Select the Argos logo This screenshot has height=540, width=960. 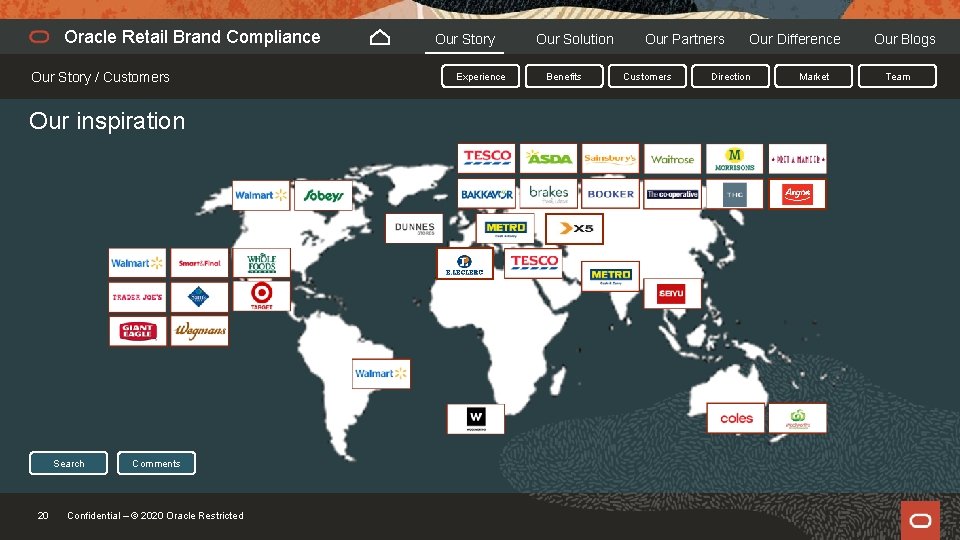(x=797, y=194)
